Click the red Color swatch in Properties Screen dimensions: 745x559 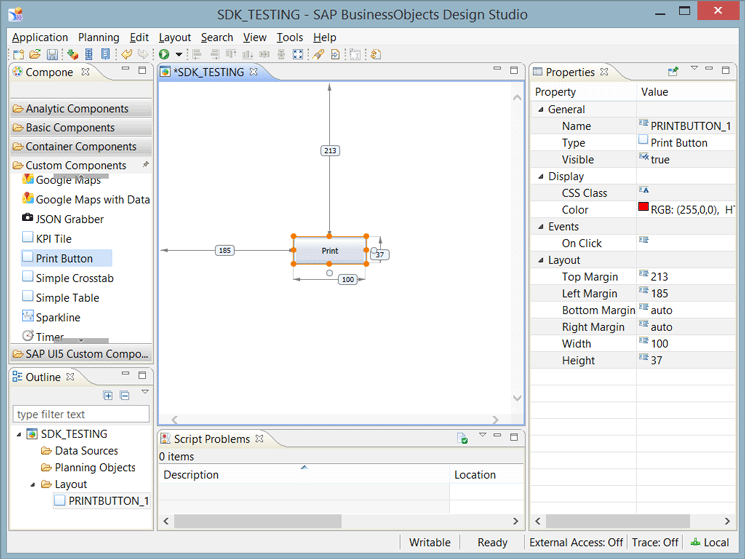643,207
